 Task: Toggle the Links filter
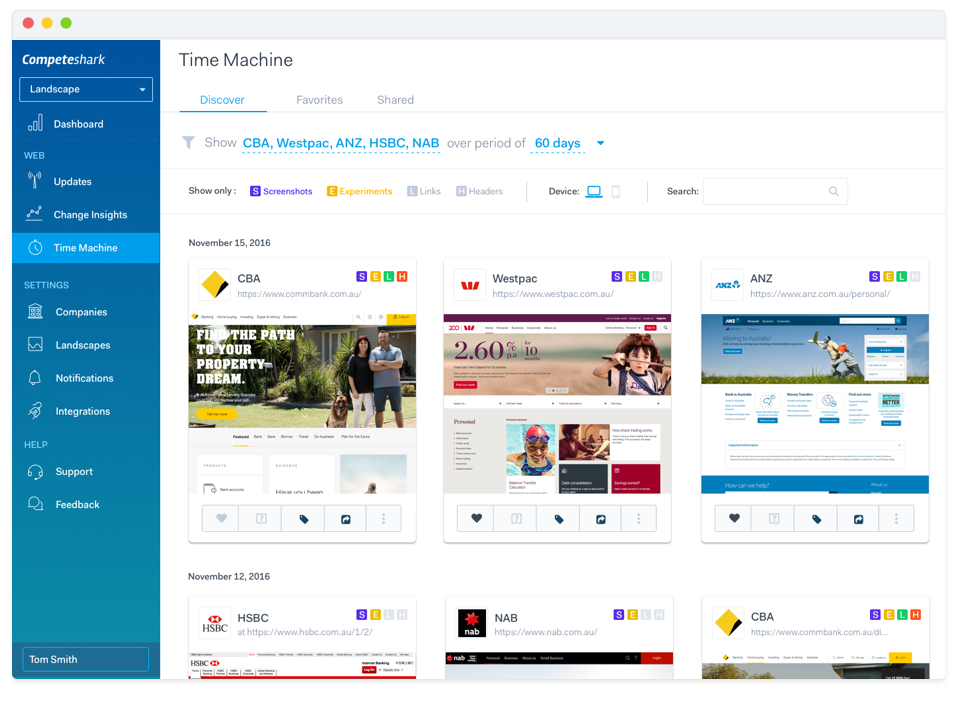pos(424,191)
